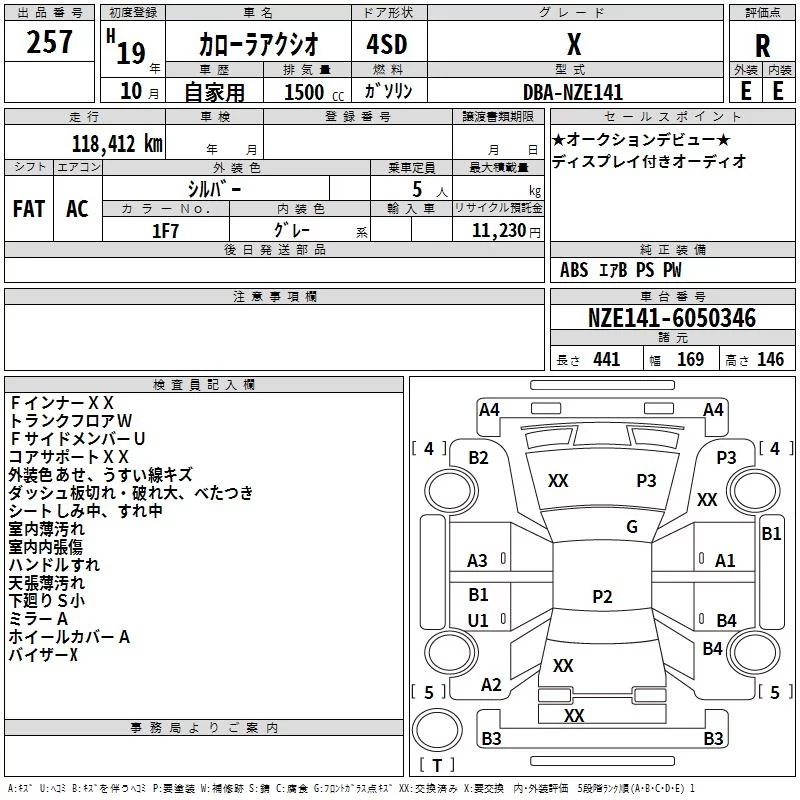Click note ダッシュ板切れ・破れ大、べたつき
Viewport: 800px width, 800px height.
click(x=131, y=493)
